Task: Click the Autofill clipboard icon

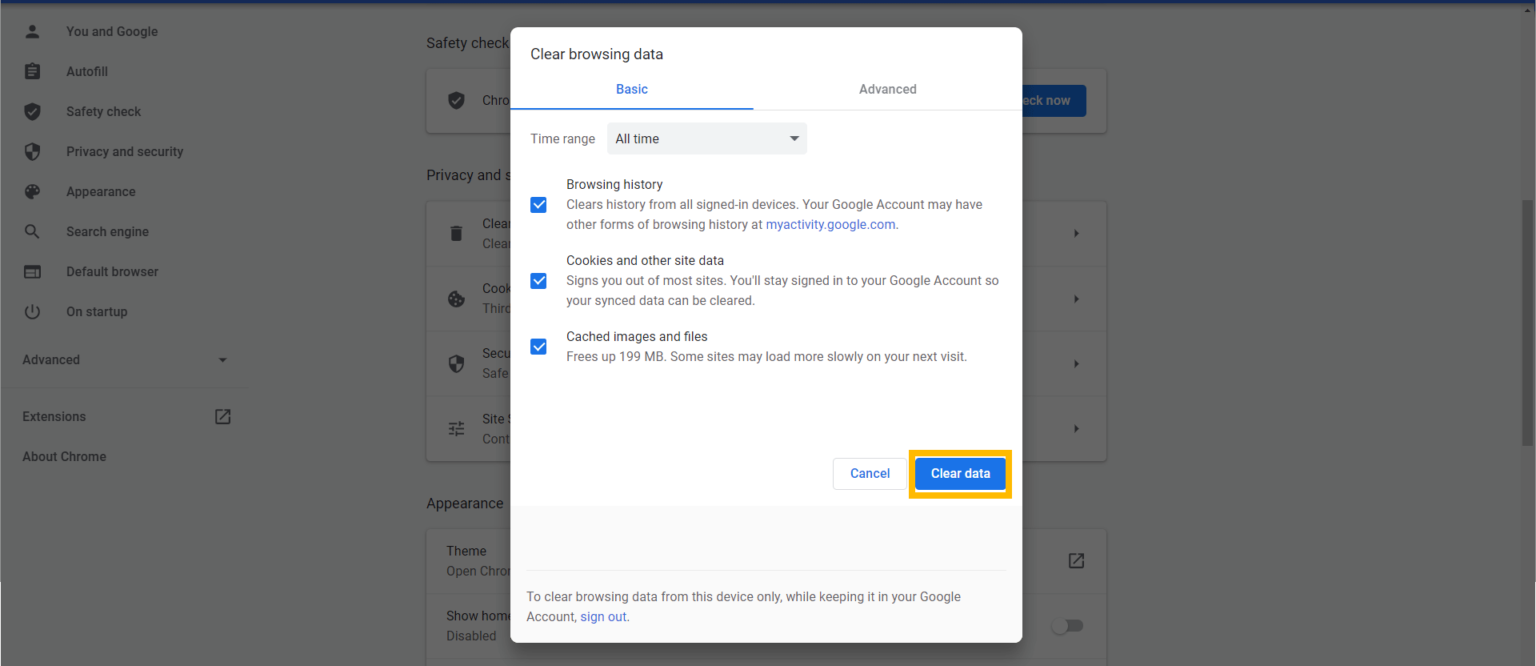Action: click(x=32, y=71)
